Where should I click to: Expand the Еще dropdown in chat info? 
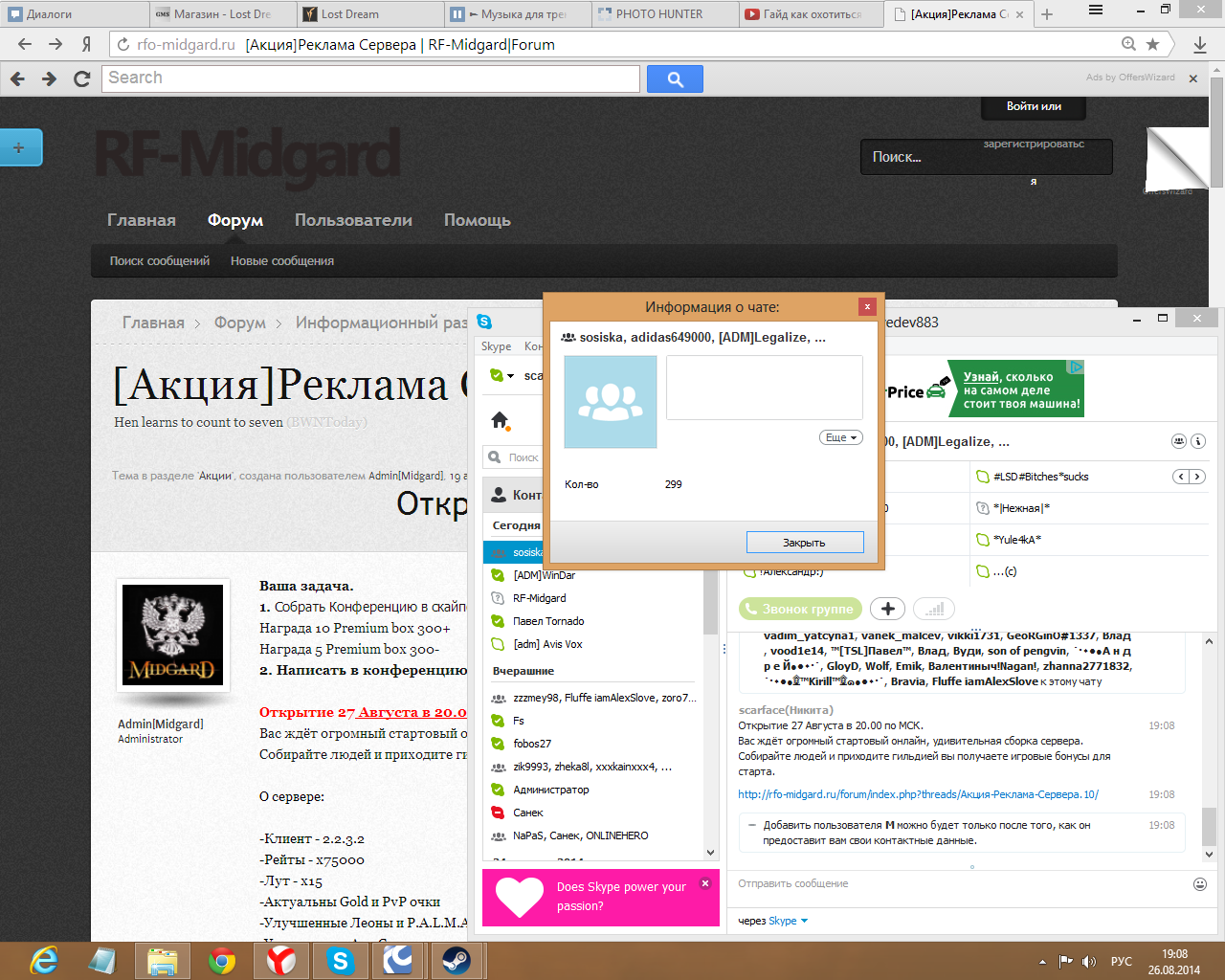(840, 437)
